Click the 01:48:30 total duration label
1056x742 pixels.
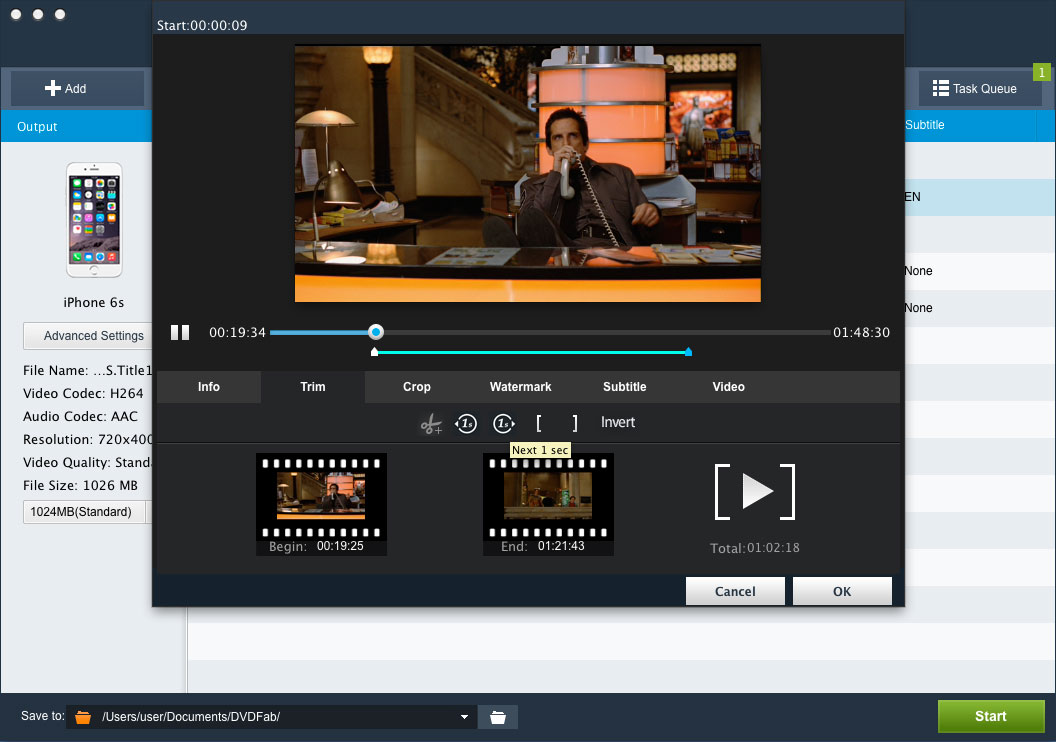coord(861,332)
